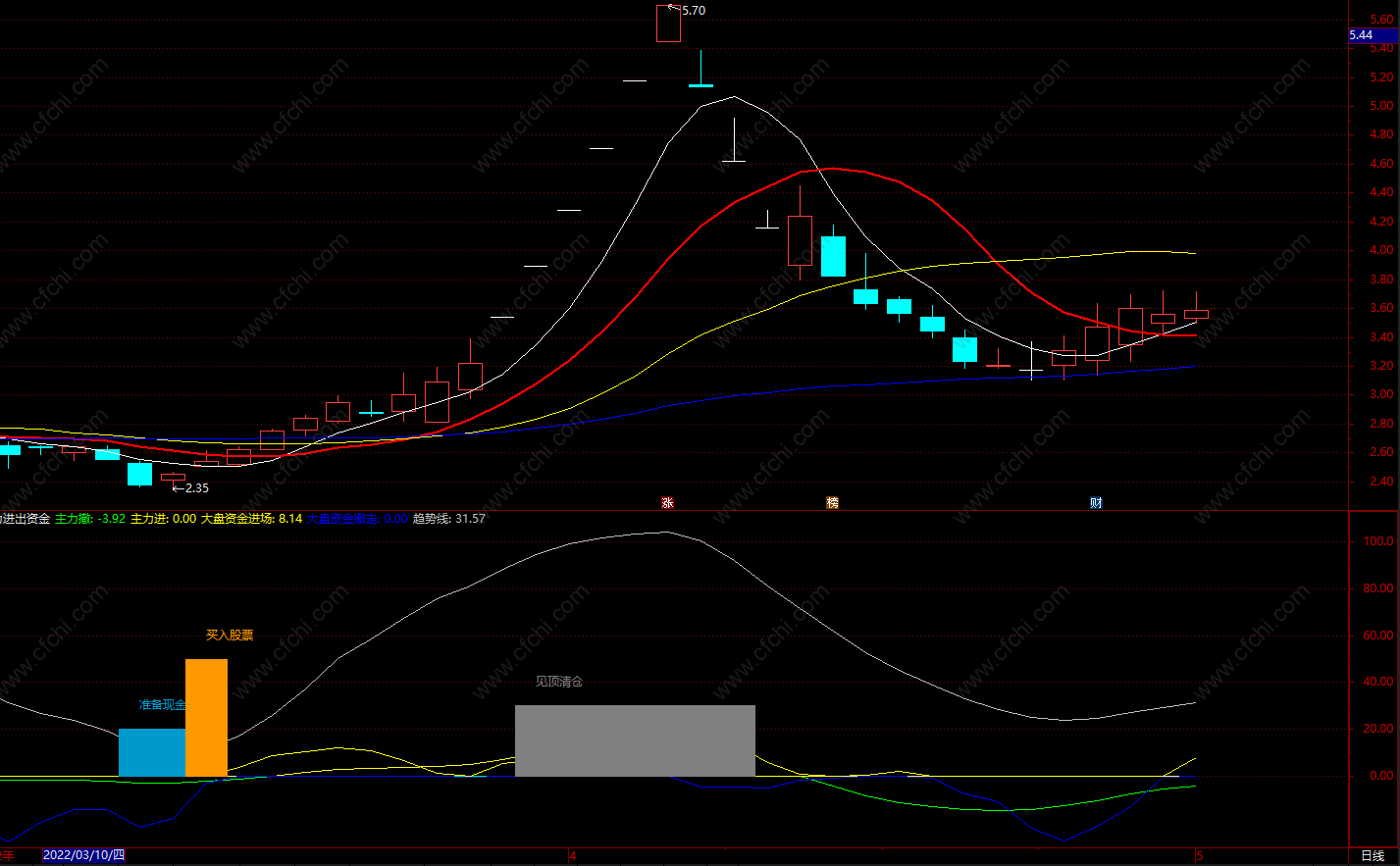Viewport: 1400px width, 866px height.
Task: Click the 5.00 price axis label
Action: (x=1381, y=106)
